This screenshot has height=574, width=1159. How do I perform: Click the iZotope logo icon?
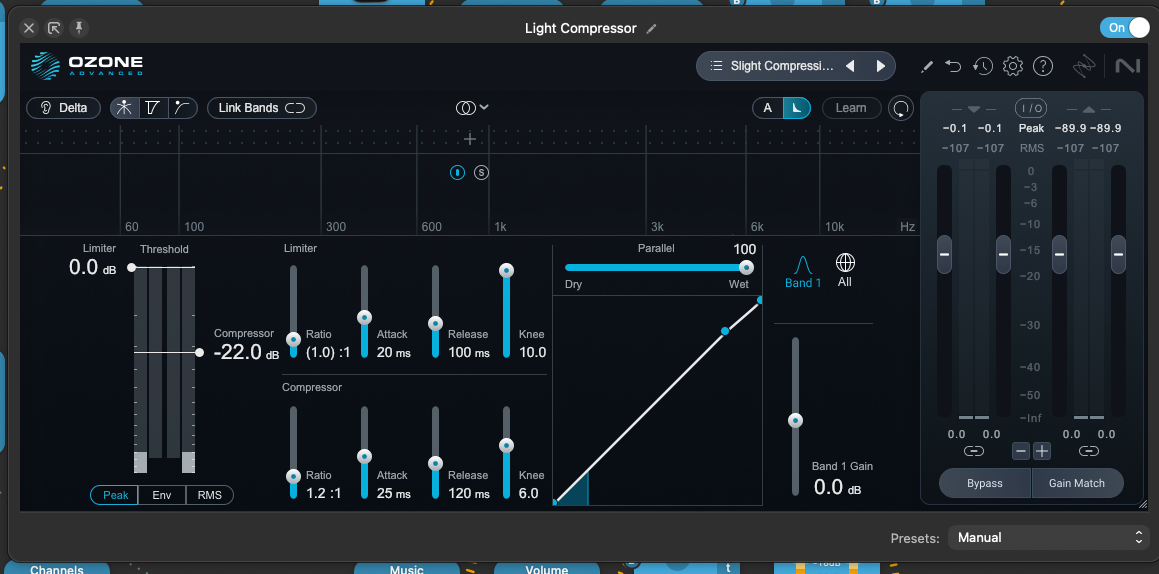pyautogui.click(x=1084, y=67)
